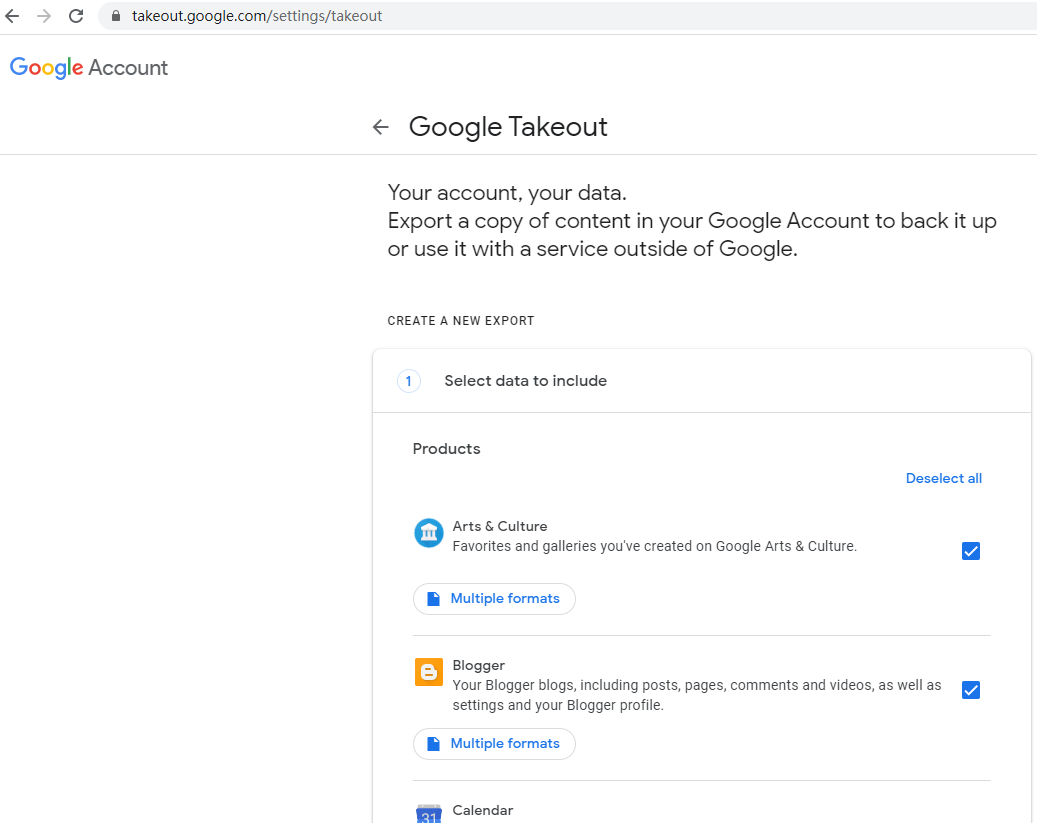The height and width of the screenshot is (823, 1037).
Task: Uncheck the Arts & Culture checkbox
Action: tap(970, 551)
